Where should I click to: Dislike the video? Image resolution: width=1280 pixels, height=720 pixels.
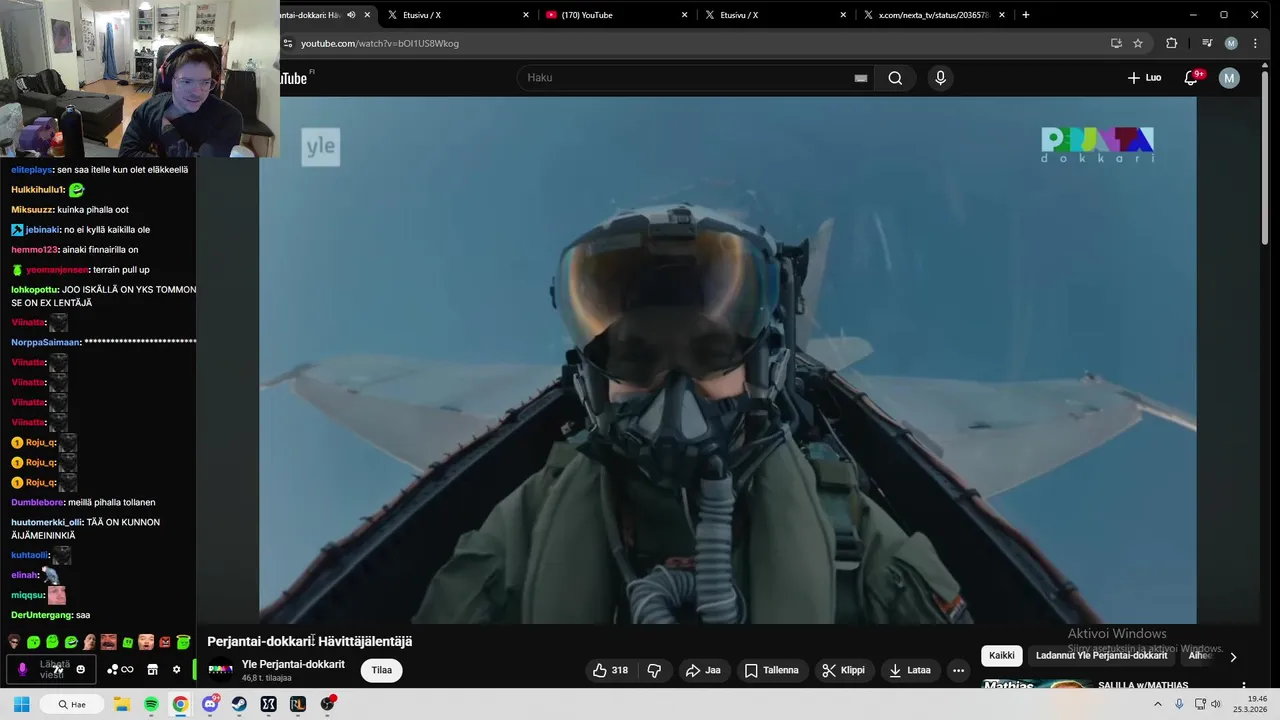tap(654, 670)
